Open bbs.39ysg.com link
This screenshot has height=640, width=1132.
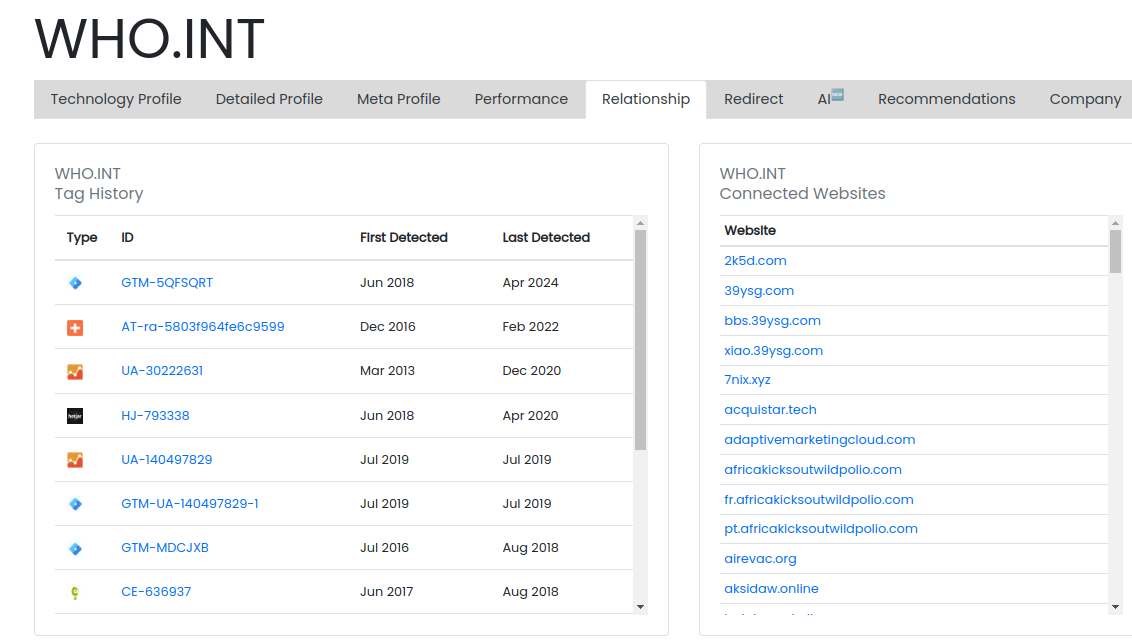coord(772,320)
